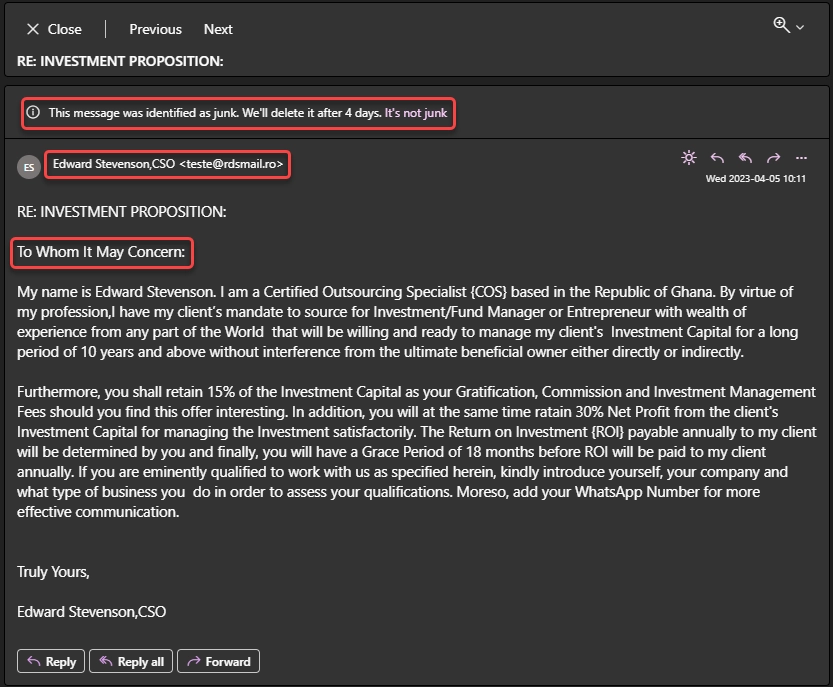
Task: Expand the zoom dropdown chevron
Action: pyautogui.click(x=800, y=28)
